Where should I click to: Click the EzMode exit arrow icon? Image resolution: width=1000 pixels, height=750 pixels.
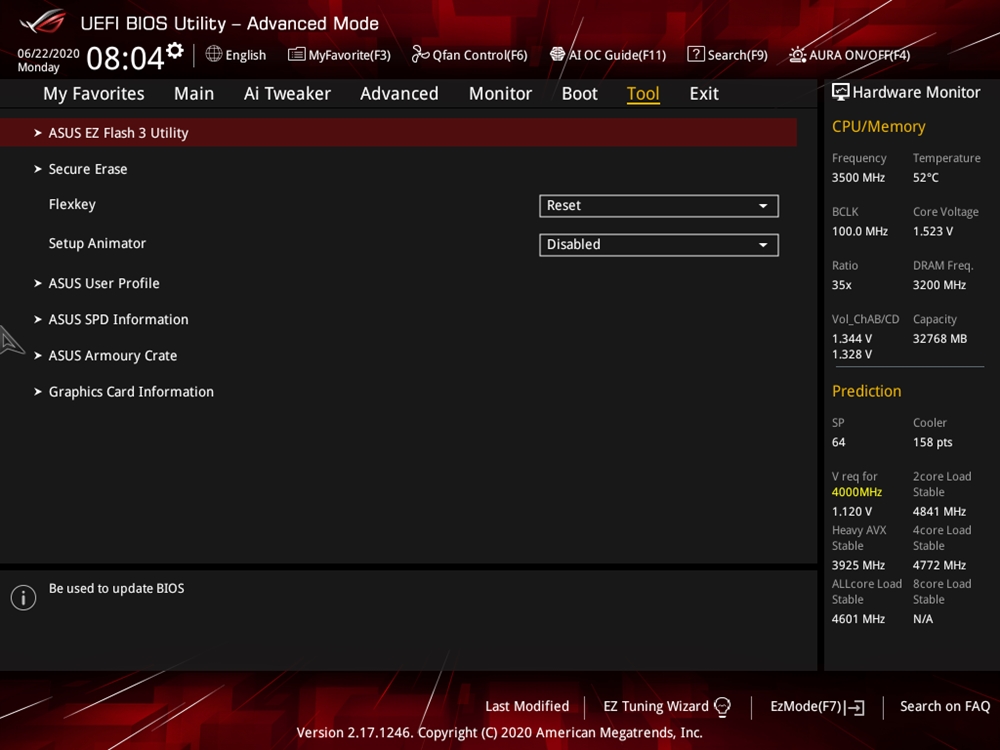(855, 707)
